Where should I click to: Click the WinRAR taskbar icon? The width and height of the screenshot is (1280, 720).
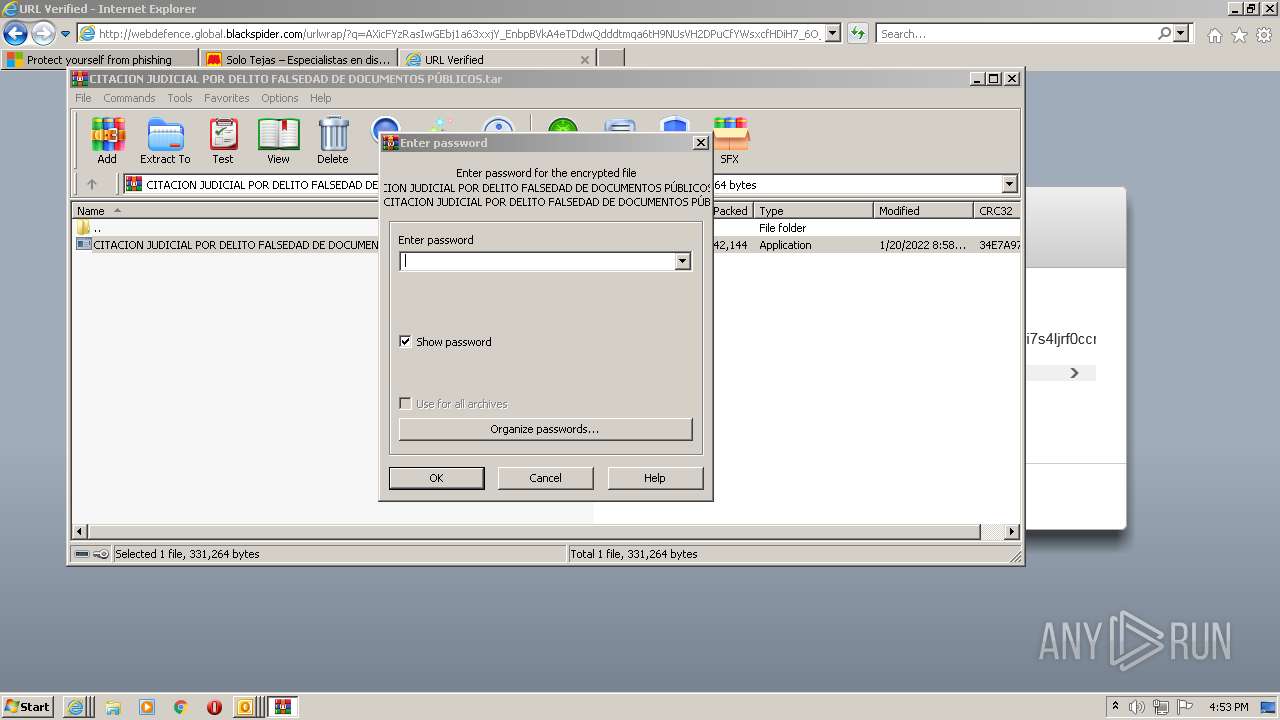click(283, 707)
